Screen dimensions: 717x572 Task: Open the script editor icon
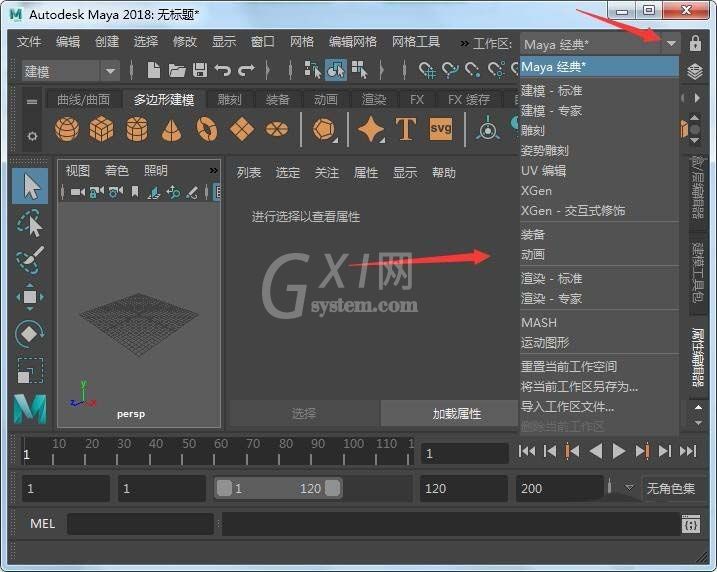coord(690,524)
